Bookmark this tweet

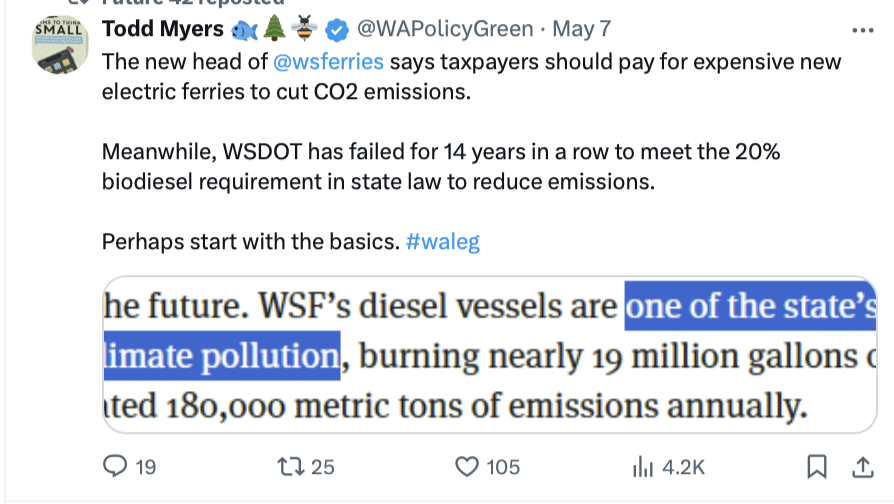point(816,466)
